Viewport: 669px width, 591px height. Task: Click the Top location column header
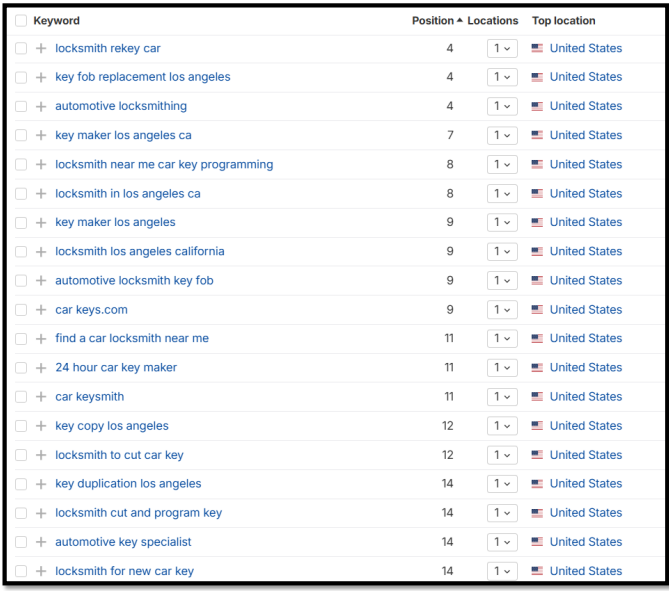click(x=563, y=20)
